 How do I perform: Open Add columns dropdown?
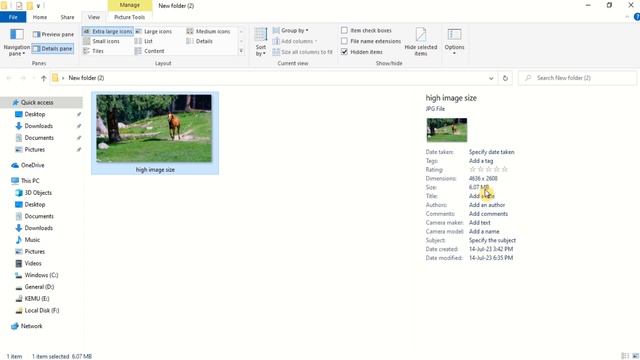click(x=294, y=41)
